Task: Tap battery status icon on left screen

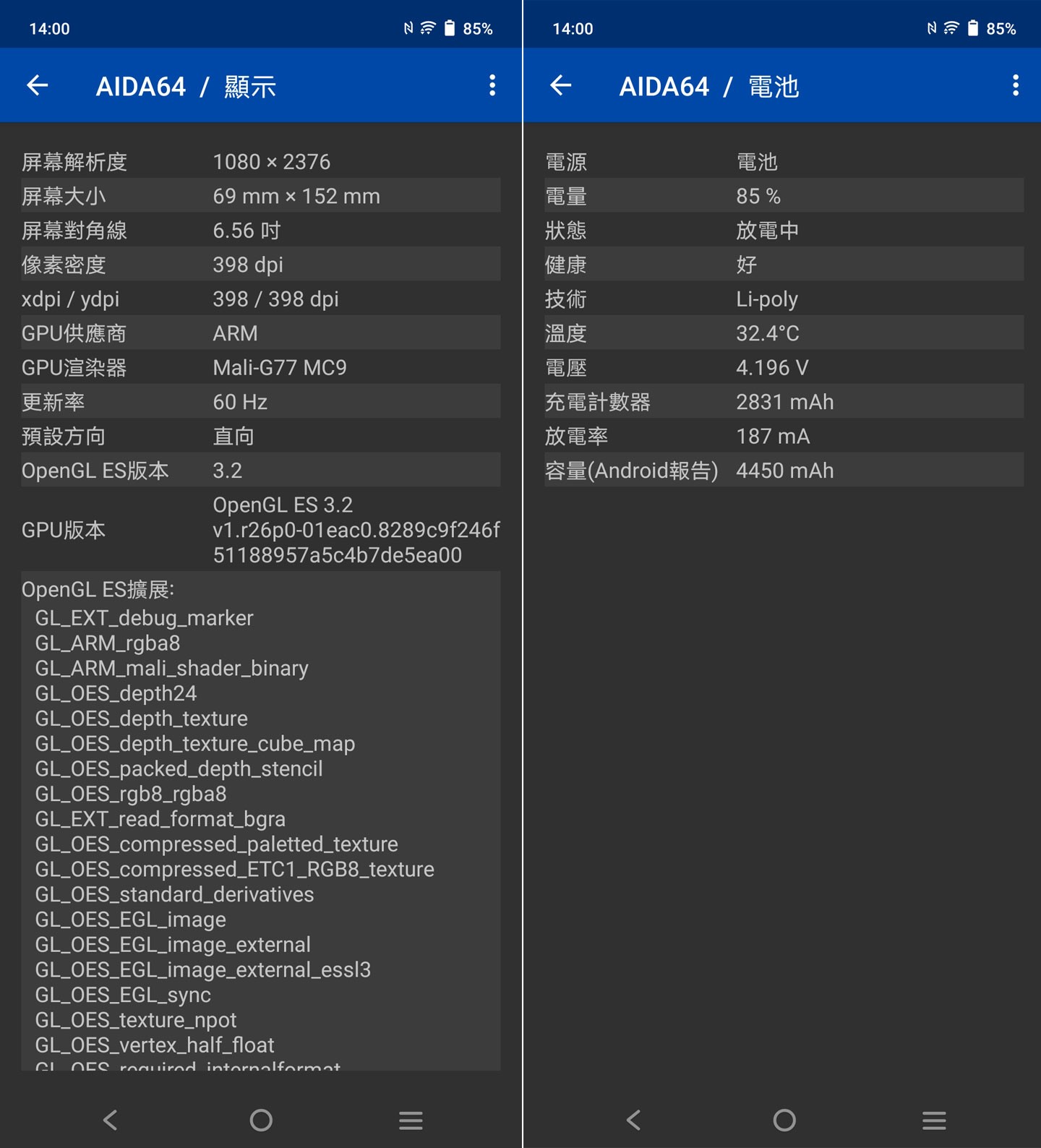Action: 450,28
